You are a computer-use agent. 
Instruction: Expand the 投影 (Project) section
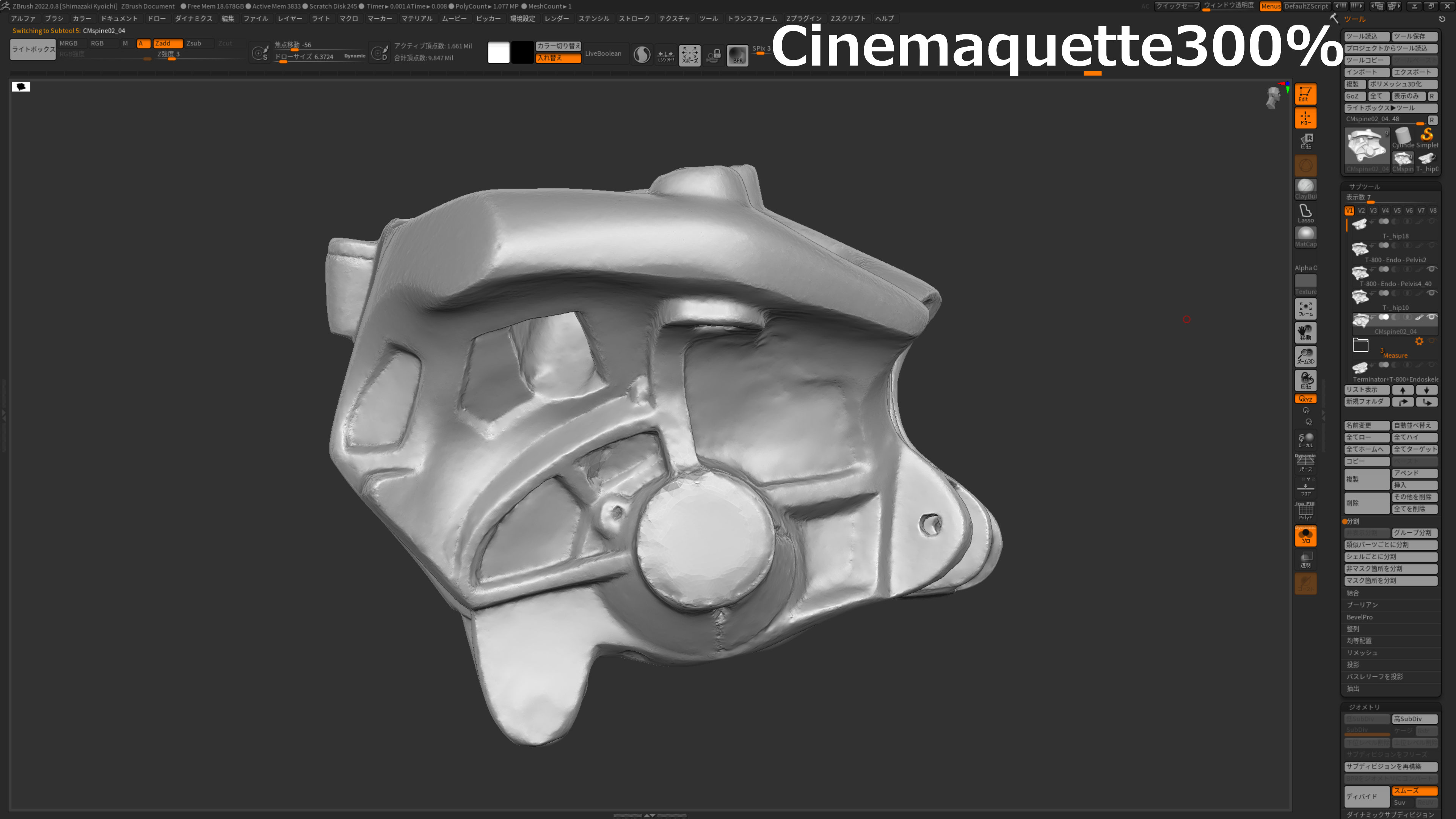(1352, 665)
